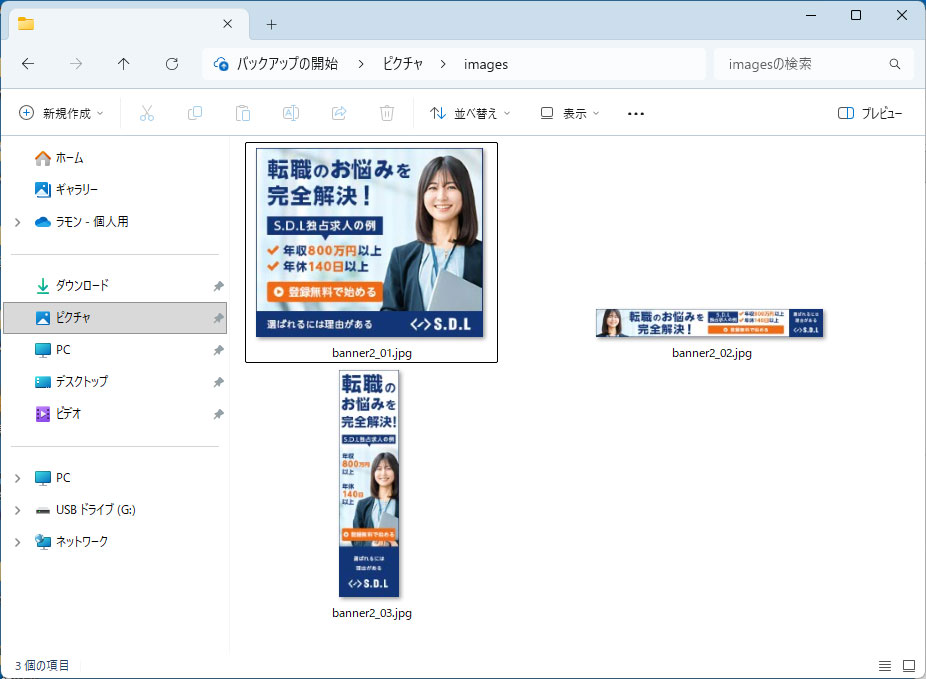Viewport: 926px width, 679px height.
Task: Switch to large thumbnails view in status bar
Action: (909, 665)
